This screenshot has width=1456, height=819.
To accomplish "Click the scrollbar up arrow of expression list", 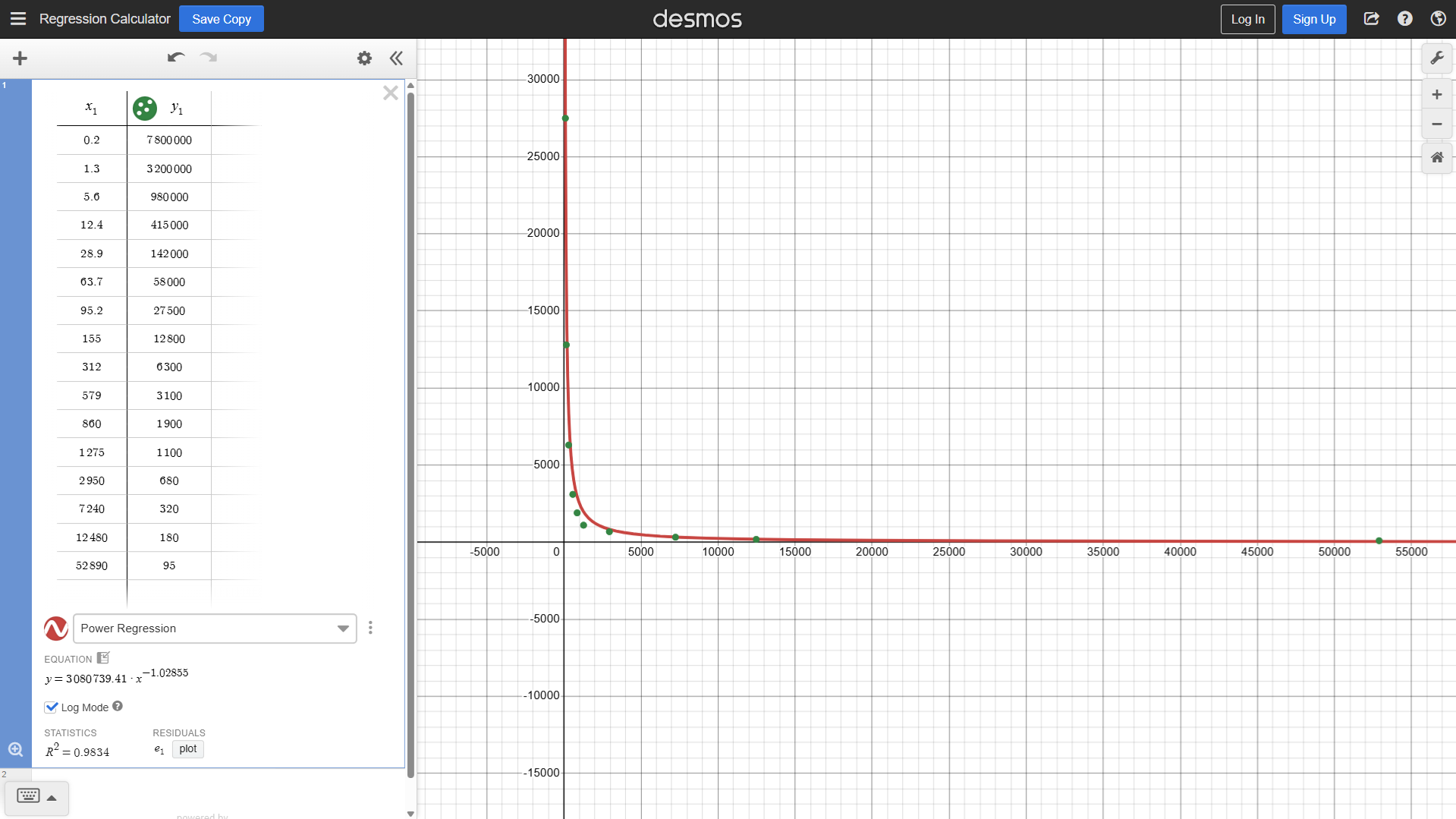I will coord(410,86).
